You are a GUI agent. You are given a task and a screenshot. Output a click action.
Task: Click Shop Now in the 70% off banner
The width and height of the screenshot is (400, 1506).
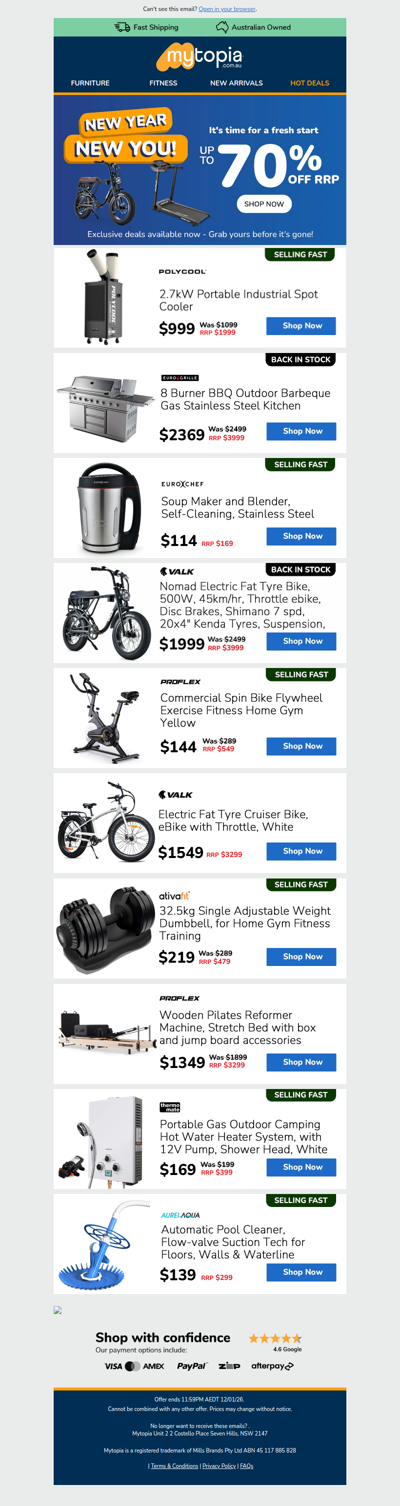265,204
